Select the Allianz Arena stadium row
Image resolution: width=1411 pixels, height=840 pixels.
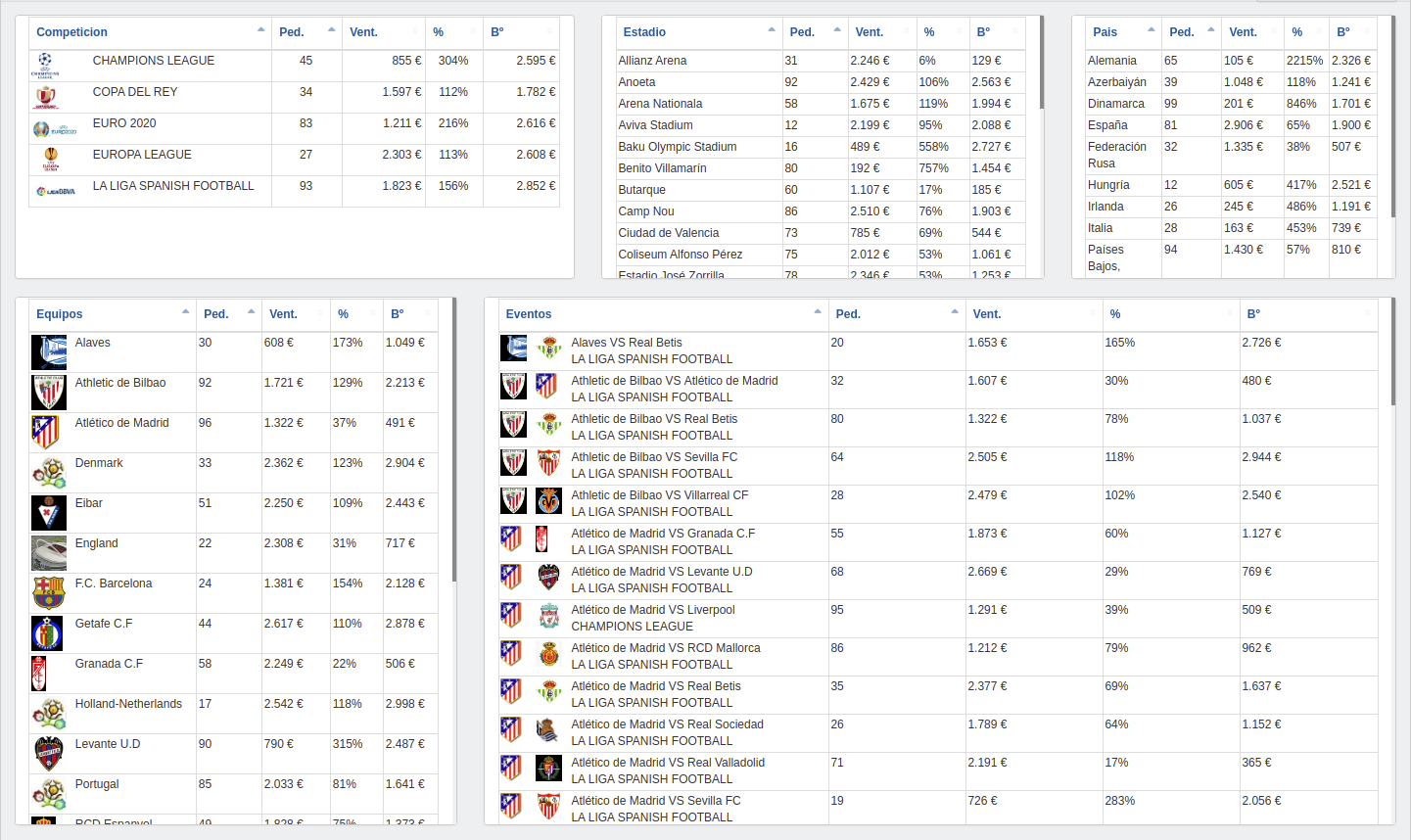(x=821, y=61)
